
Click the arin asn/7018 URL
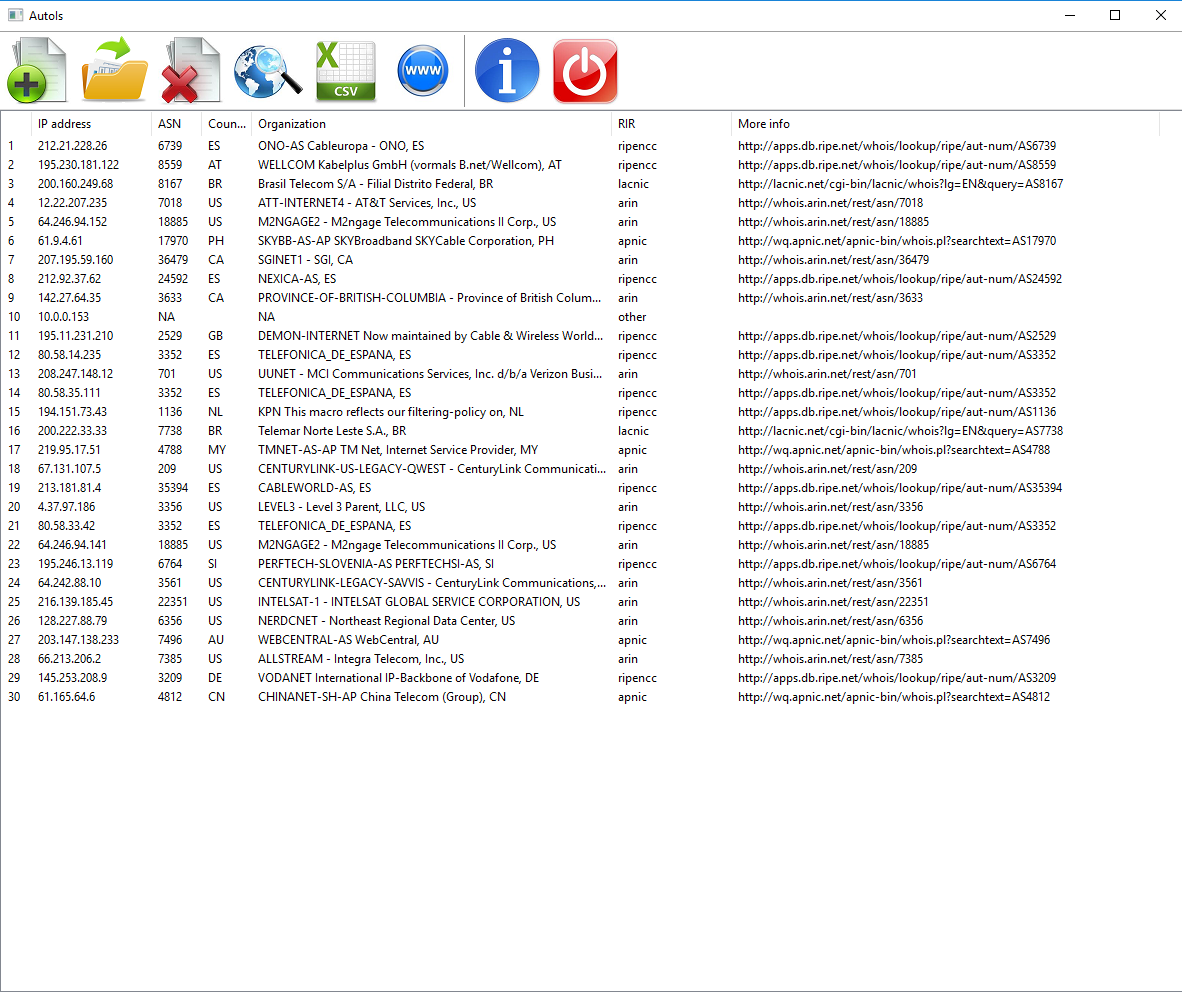pyautogui.click(x=831, y=203)
